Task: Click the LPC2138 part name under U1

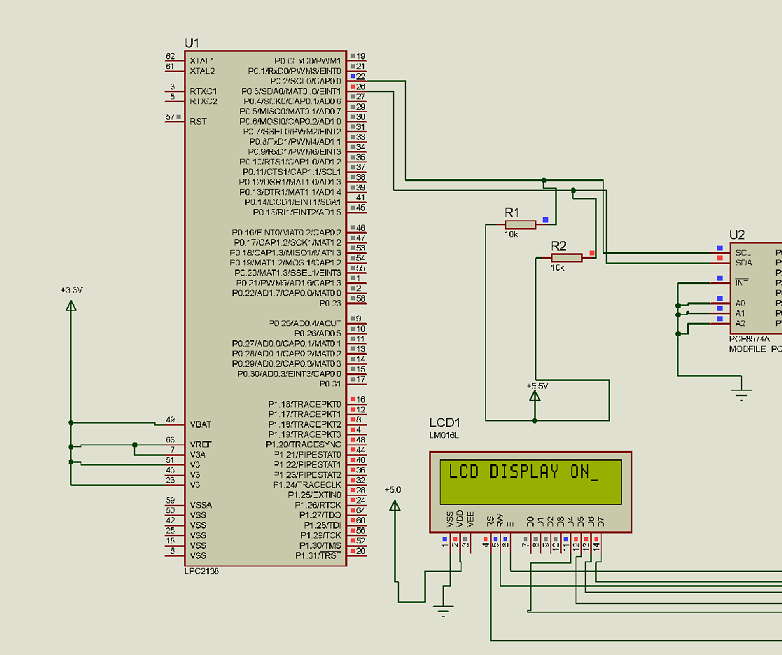Action: [x=201, y=571]
